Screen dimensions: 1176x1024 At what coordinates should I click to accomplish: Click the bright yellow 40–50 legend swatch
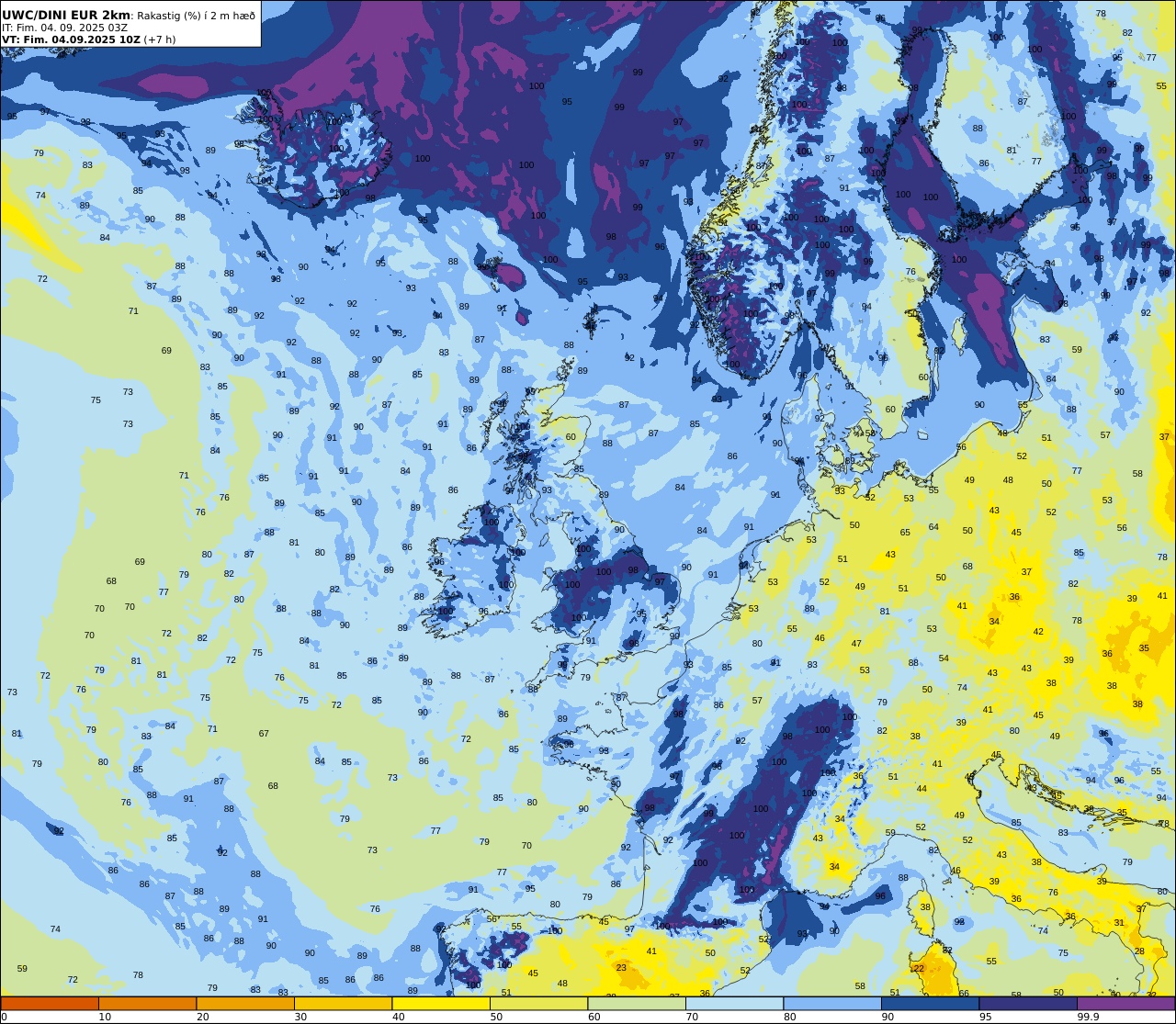tap(441, 1003)
